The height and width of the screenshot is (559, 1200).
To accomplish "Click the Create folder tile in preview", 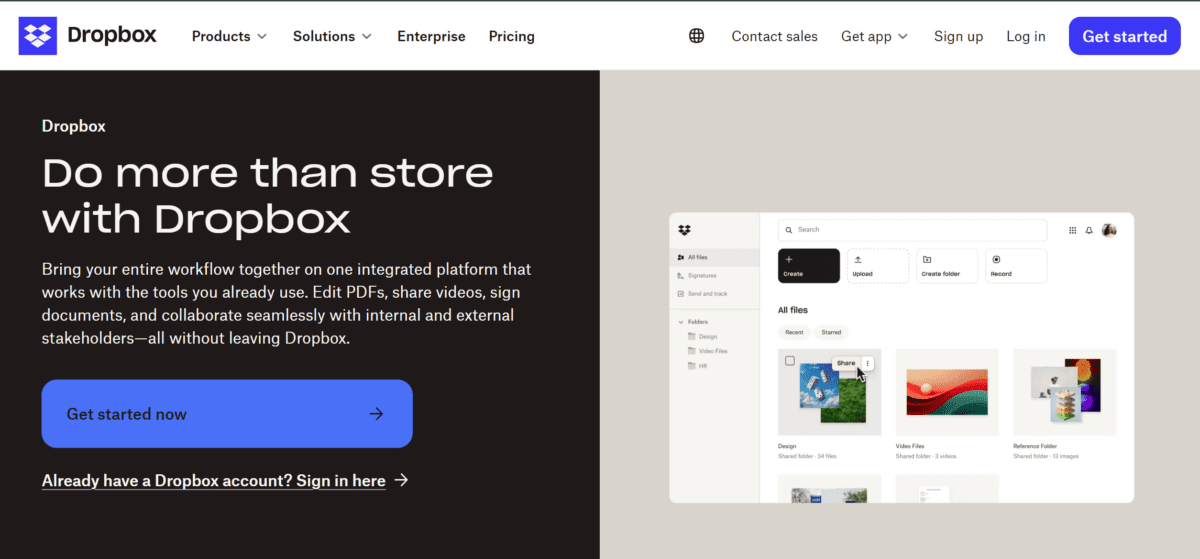I will coord(947,266).
